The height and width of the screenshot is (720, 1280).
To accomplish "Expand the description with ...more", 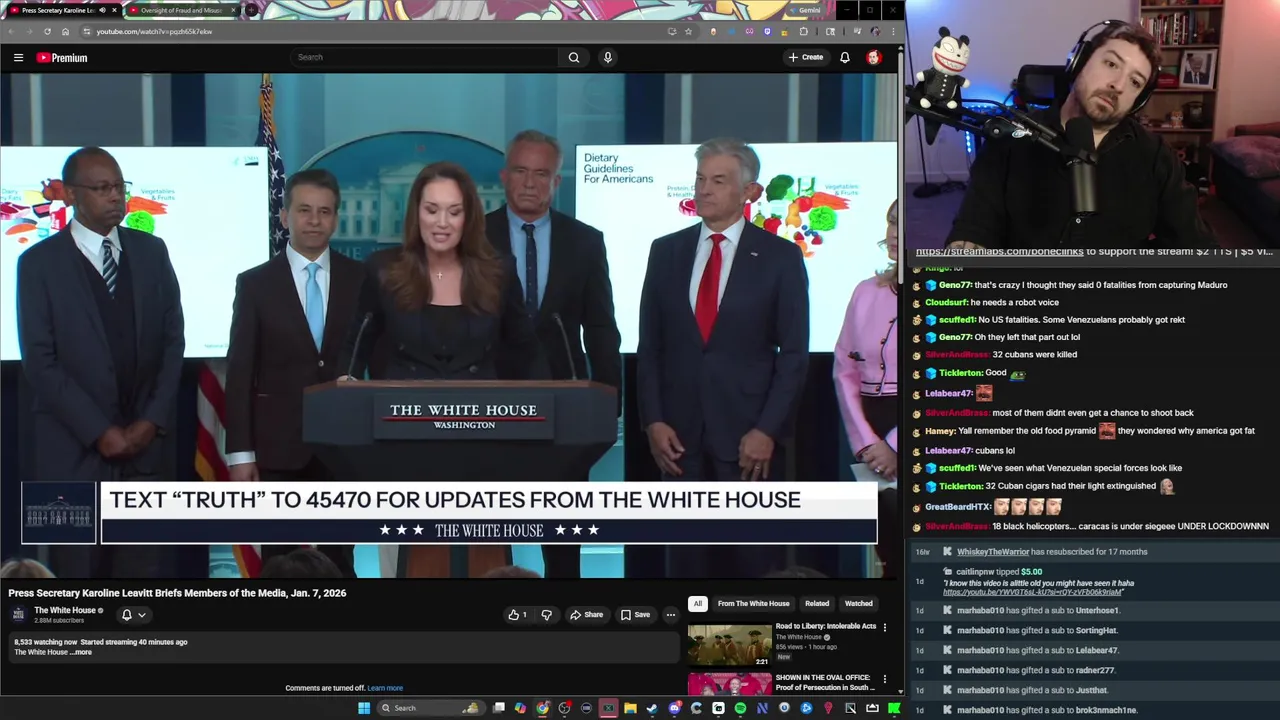I will pyautogui.click(x=81, y=652).
